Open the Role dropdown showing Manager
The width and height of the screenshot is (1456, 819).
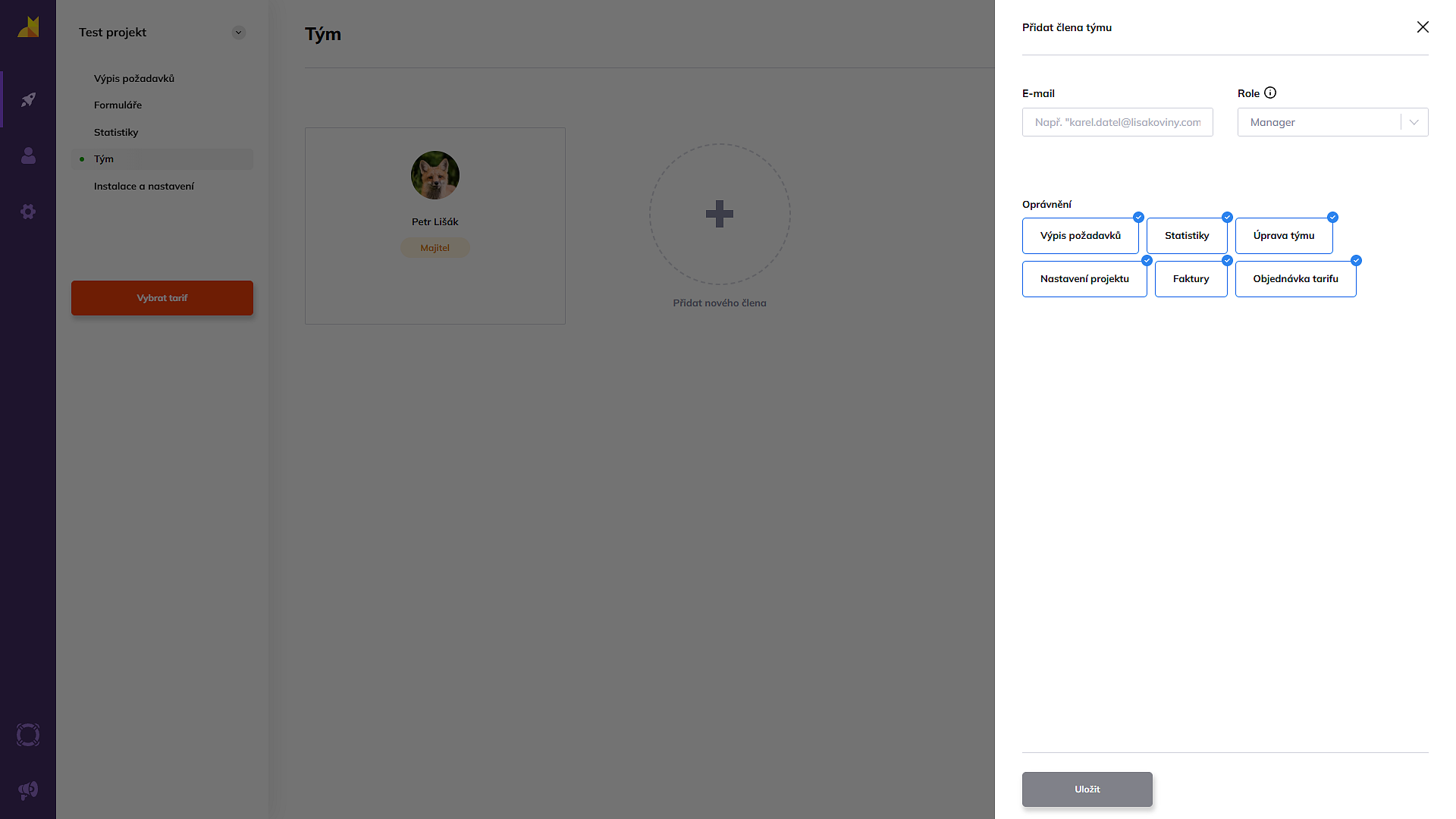point(1332,122)
